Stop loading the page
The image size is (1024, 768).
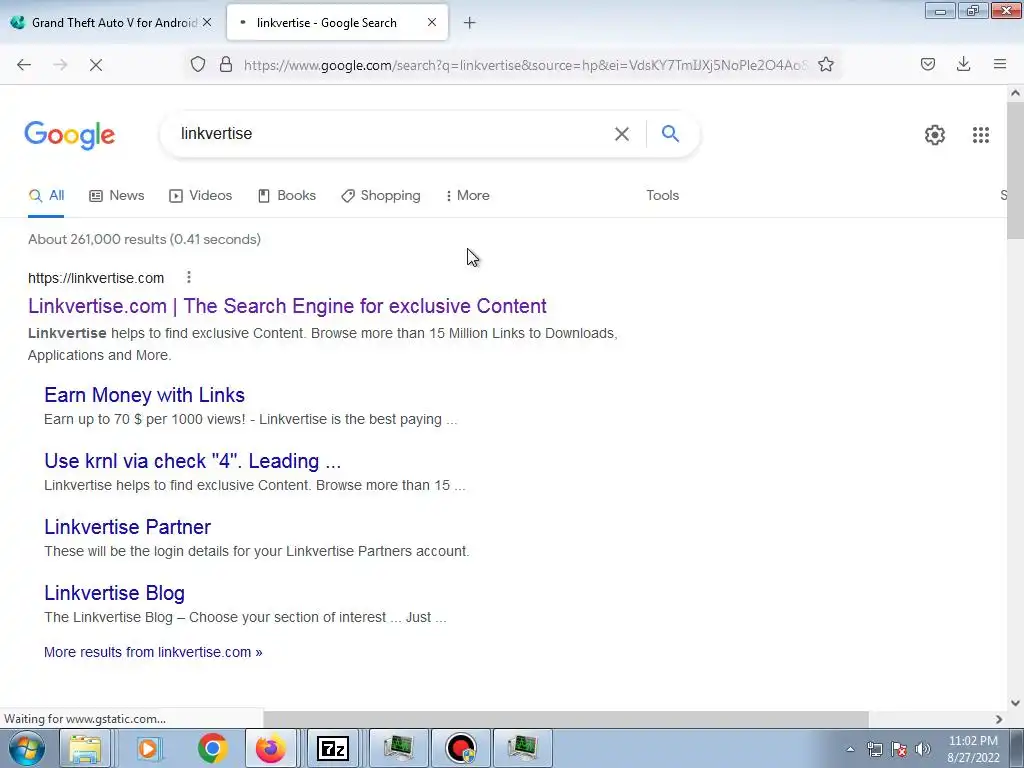pos(95,65)
